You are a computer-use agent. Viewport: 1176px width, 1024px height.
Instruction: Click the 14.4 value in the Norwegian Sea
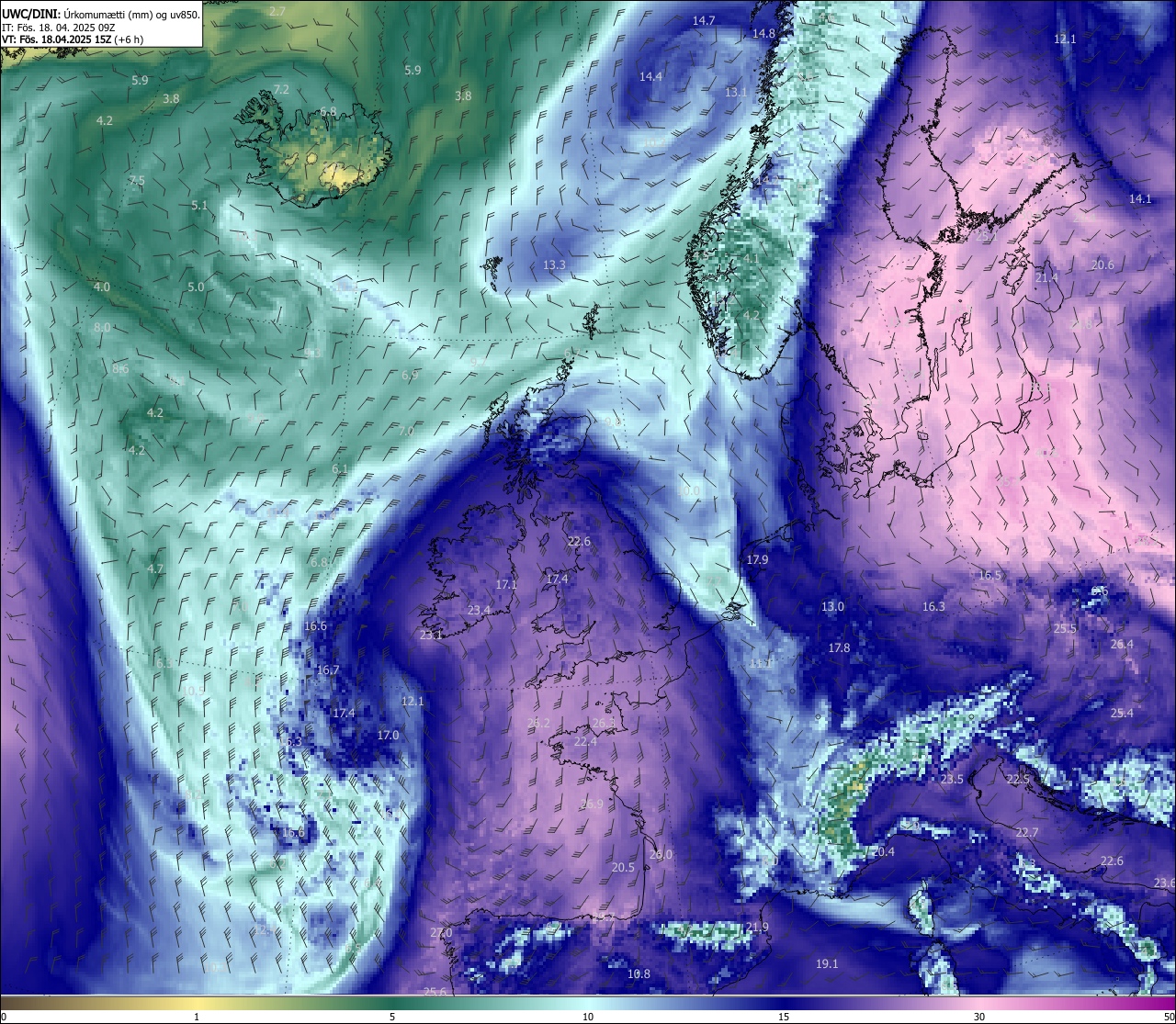(650, 76)
